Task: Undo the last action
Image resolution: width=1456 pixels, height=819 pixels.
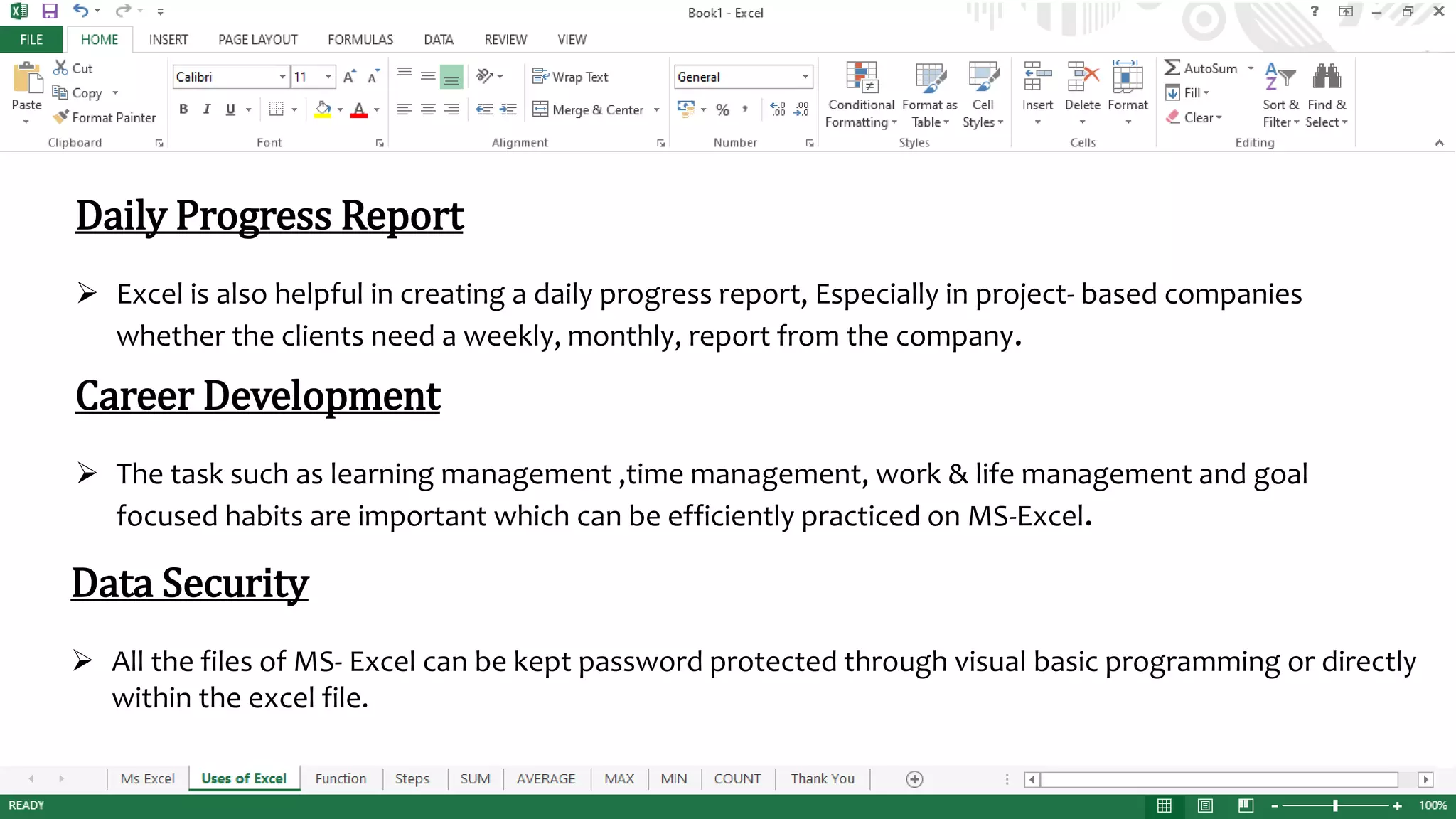Action: point(80,11)
